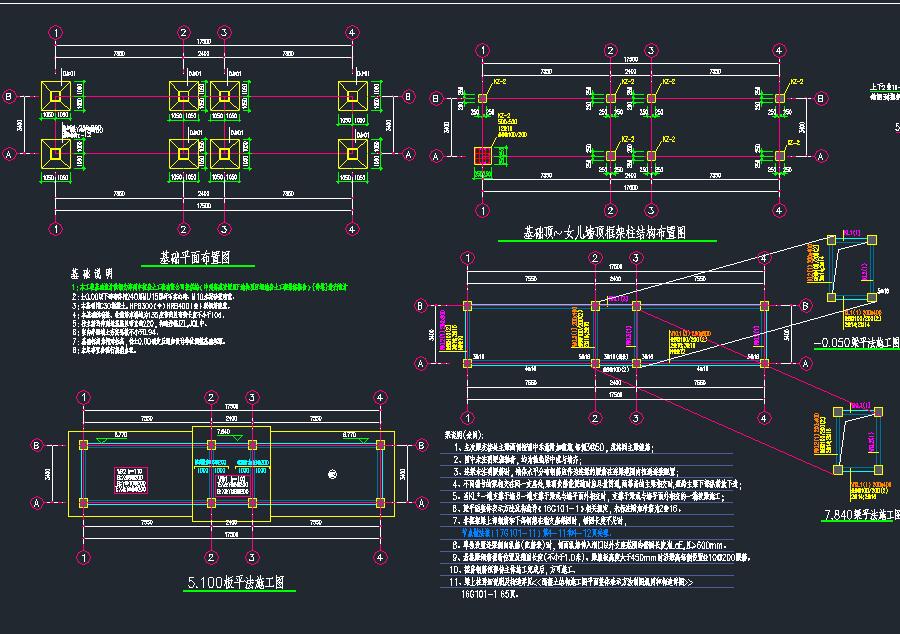Click the red hatched KZ-2 column at axis A-1
Viewport: 900px width, 634px height.
click(483, 155)
